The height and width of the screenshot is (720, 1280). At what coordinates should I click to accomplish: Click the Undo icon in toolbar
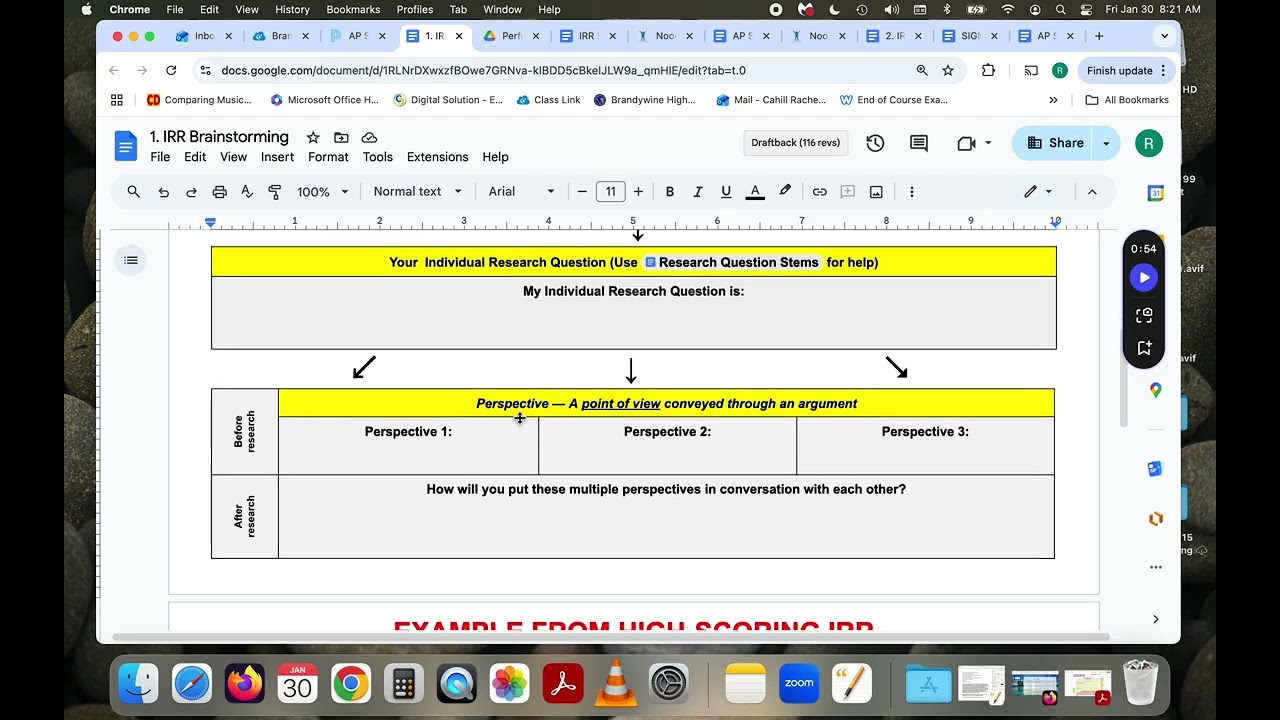163,192
